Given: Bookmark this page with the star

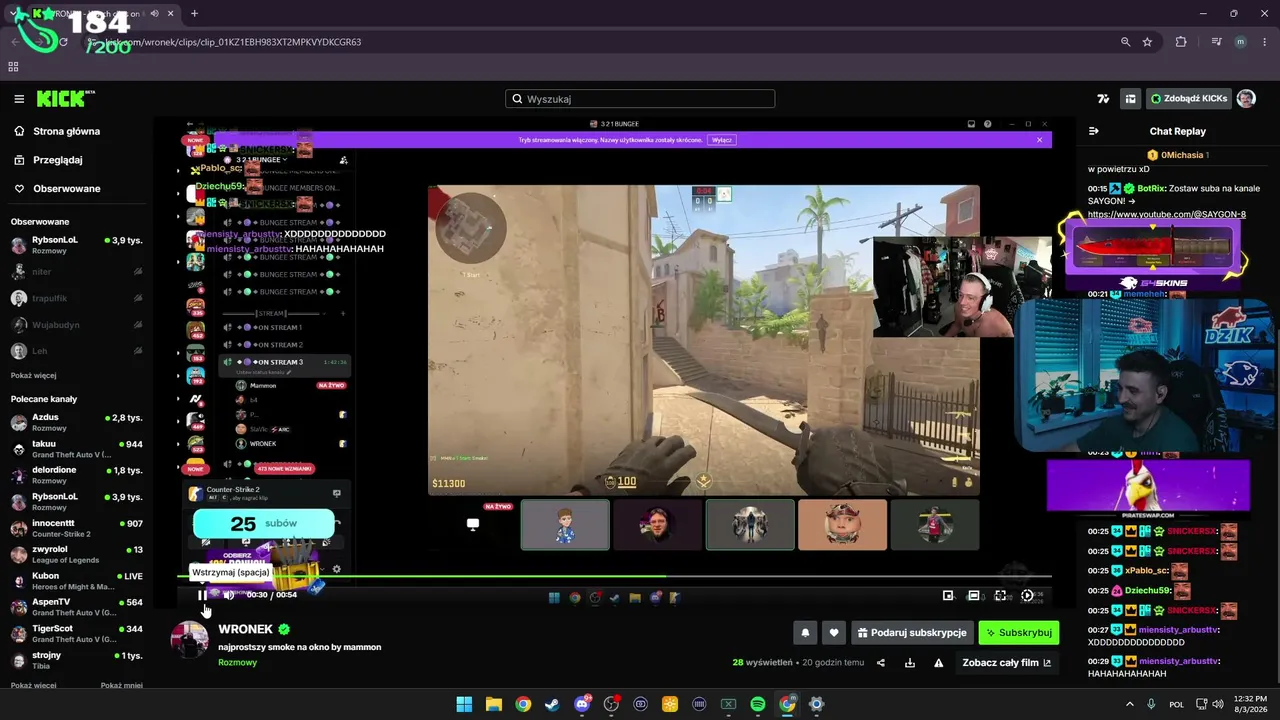Looking at the screenshot, I should point(1147,42).
